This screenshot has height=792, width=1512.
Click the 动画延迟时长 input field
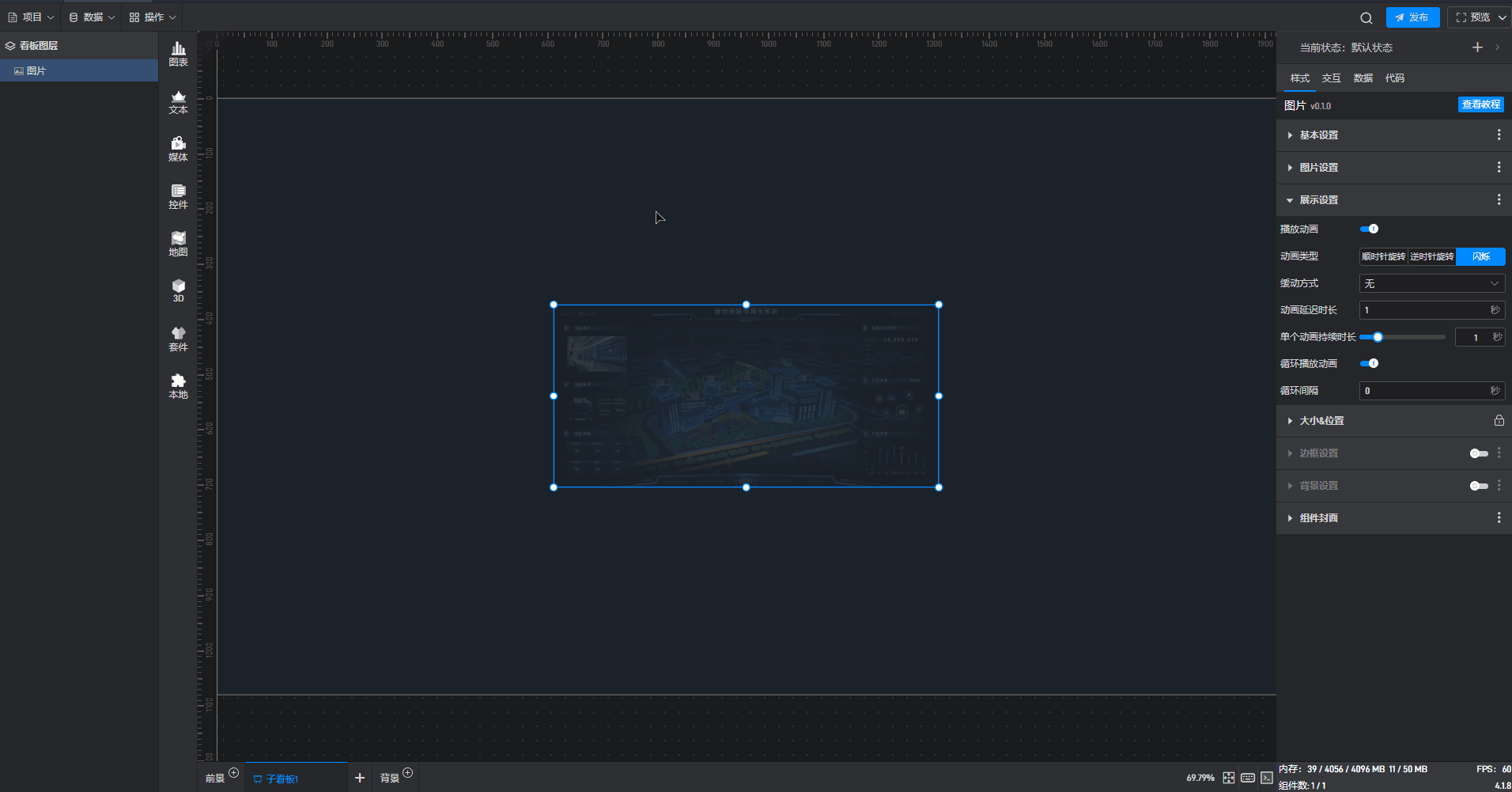tap(1423, 310)
